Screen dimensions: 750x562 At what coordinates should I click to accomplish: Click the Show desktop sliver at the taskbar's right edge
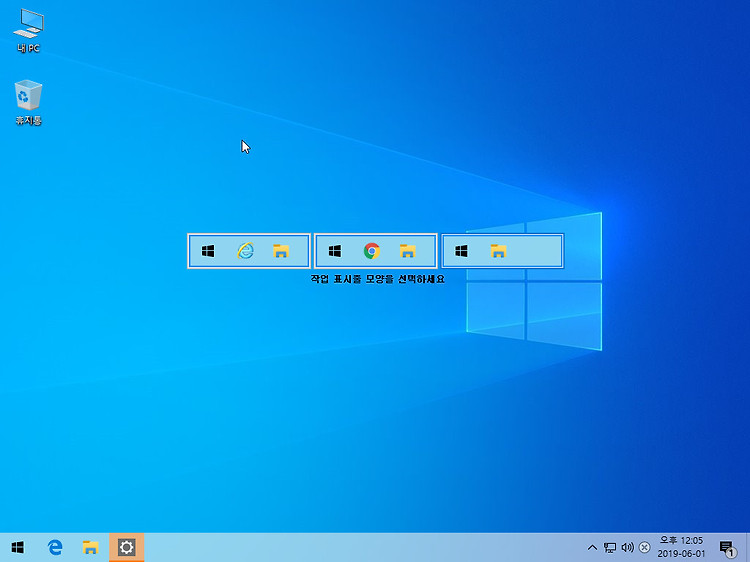tap(748, 547)
